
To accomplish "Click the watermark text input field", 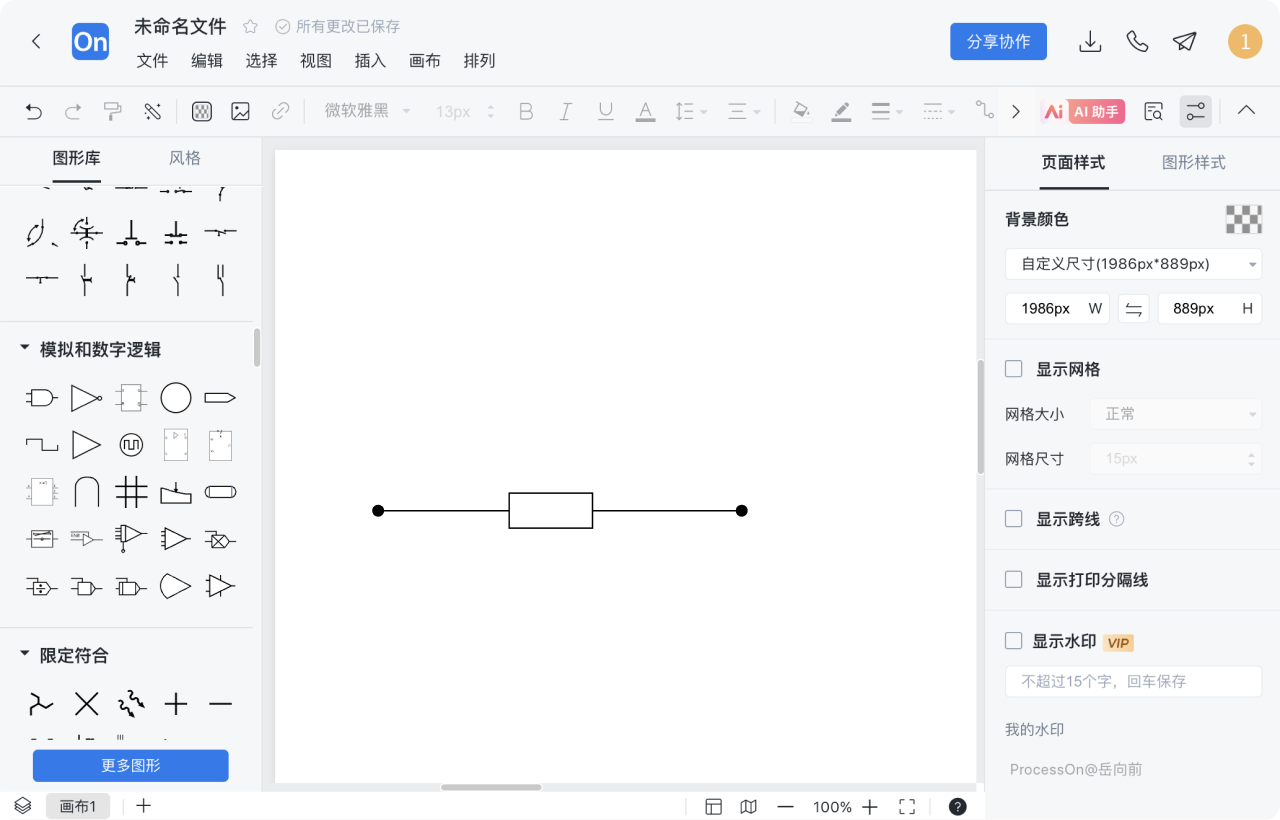I will coord(1133,681).
